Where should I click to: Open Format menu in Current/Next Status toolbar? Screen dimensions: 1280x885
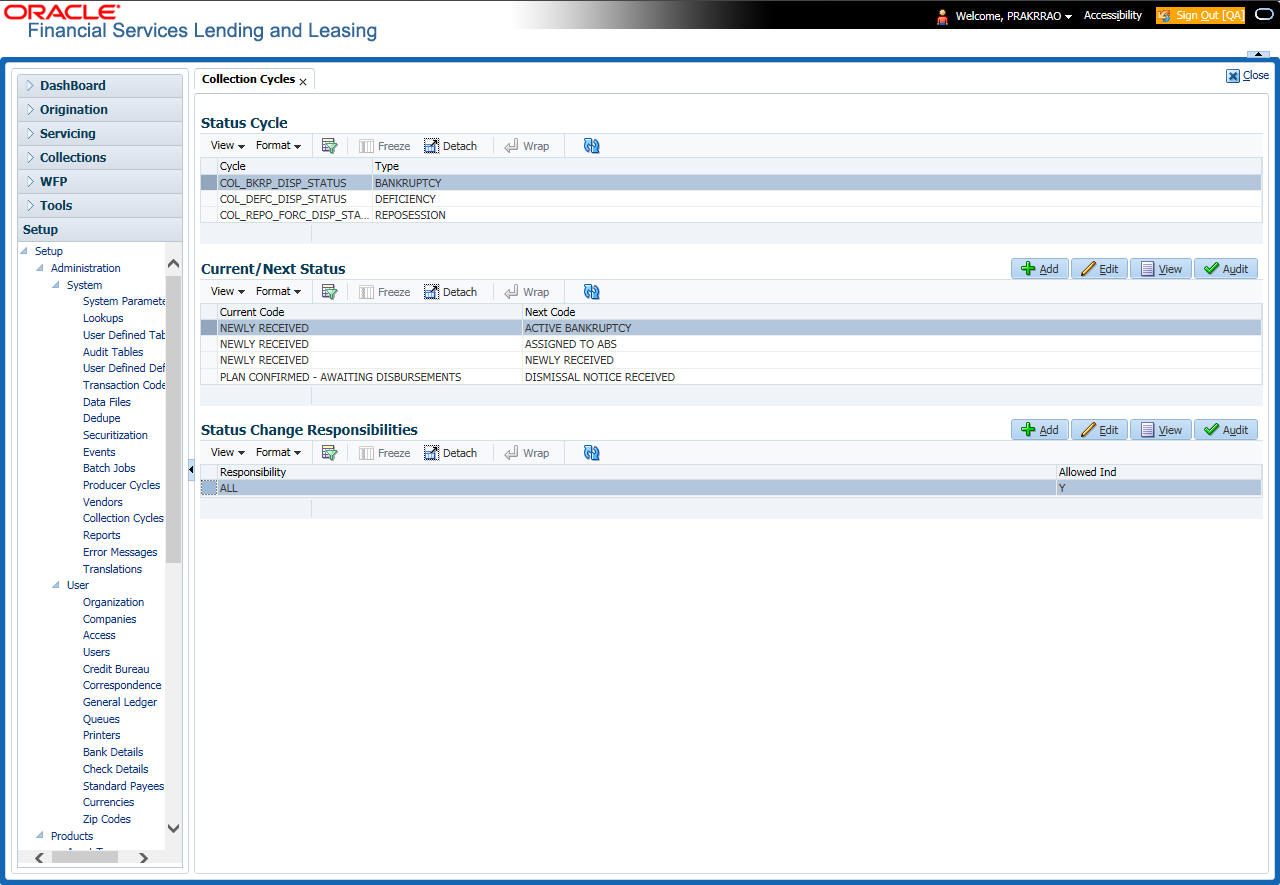pos(278,292)
